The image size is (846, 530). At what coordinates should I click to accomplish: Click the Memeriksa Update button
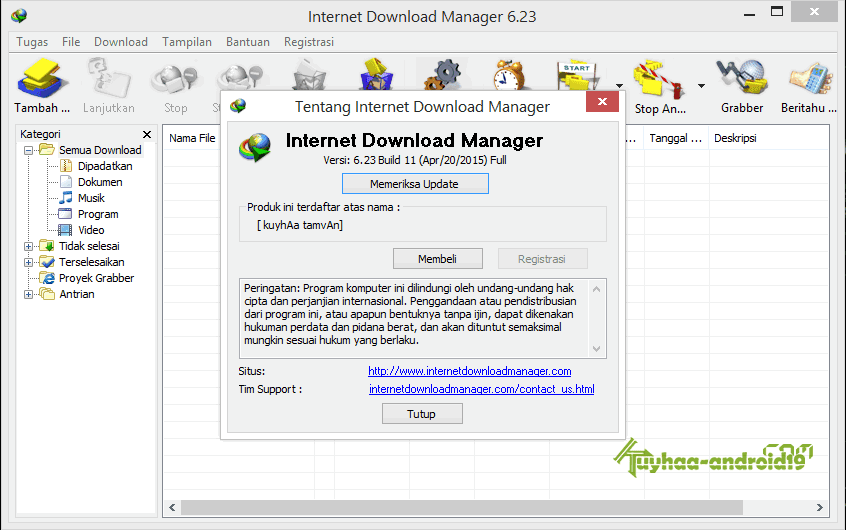pyautogui.click(x=415, y=184)
